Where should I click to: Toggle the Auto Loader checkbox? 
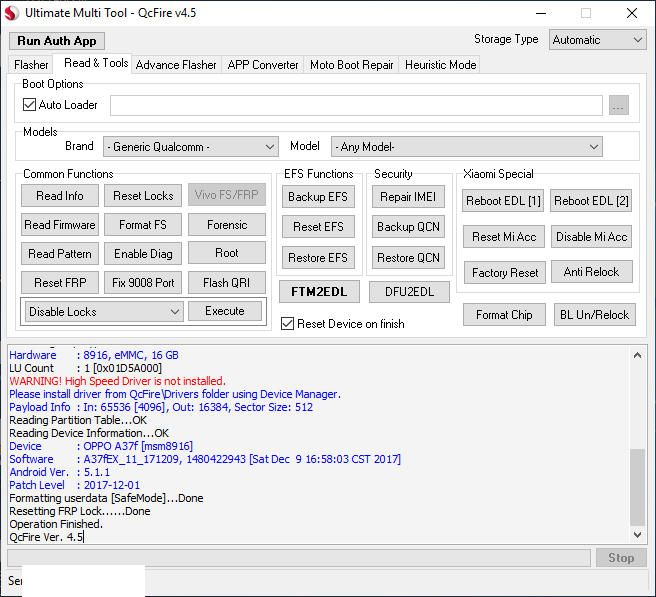tap(29, 105)
